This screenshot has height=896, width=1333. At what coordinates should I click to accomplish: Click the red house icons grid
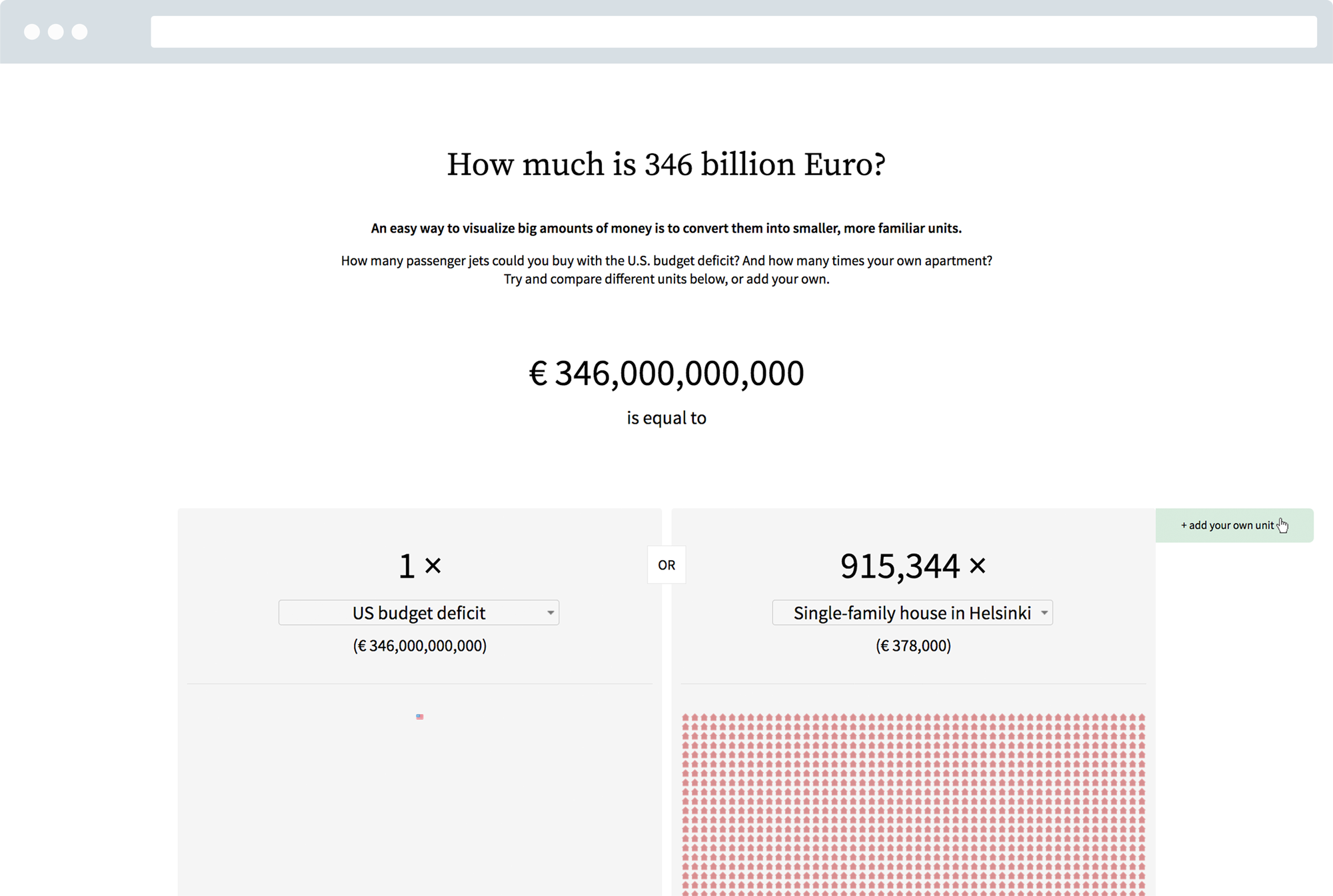coord(913,805)
